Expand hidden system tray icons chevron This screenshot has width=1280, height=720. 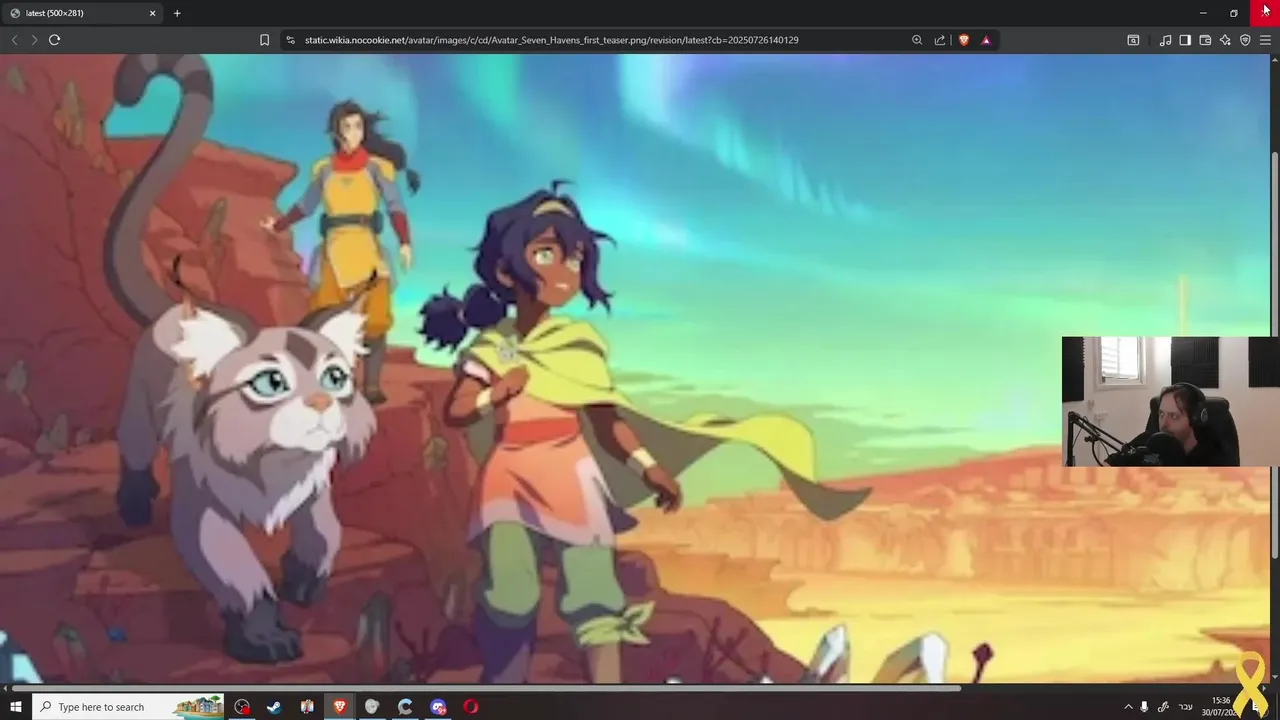point(1129,707)
